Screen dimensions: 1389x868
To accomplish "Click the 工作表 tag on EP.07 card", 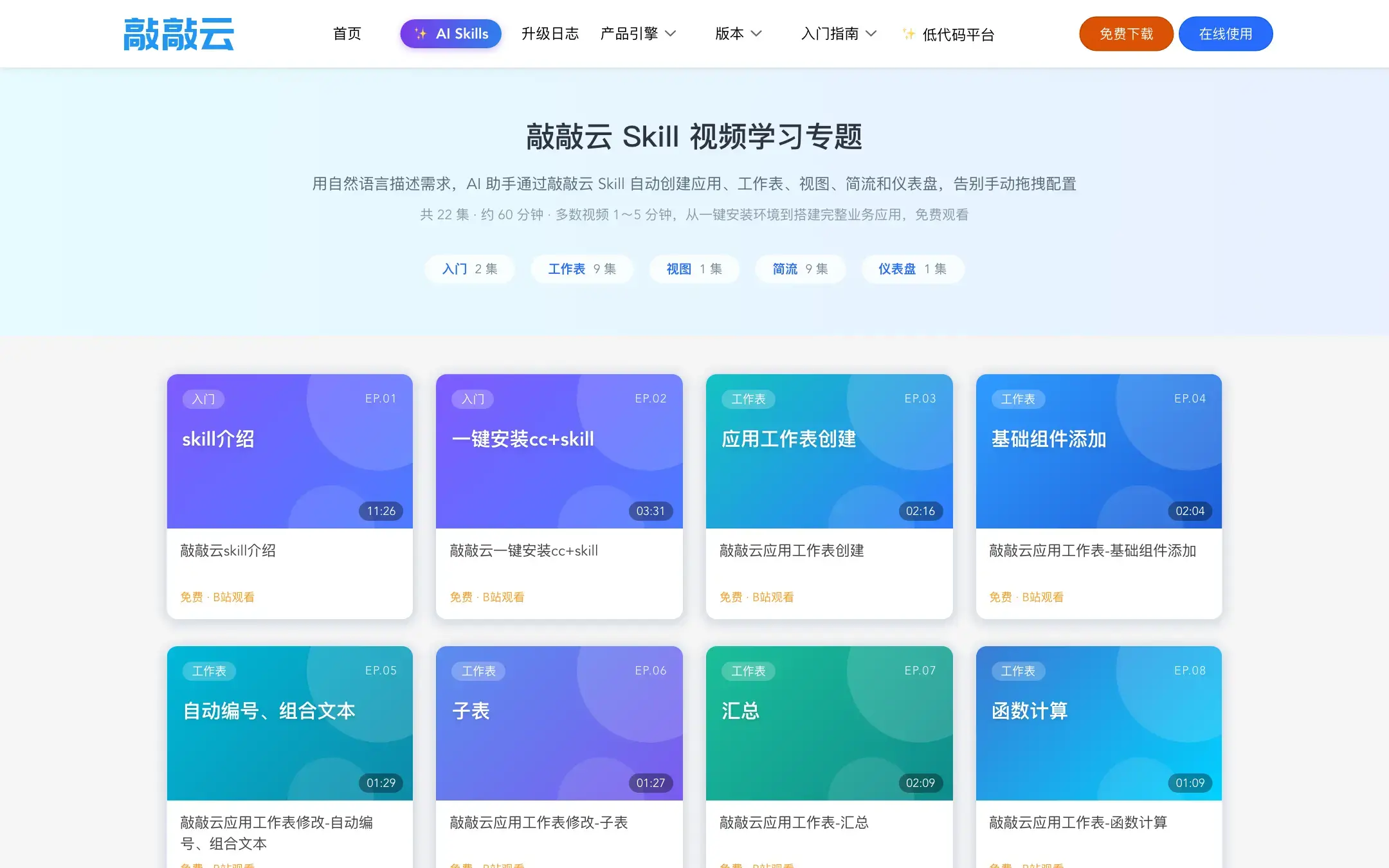I will coord(749,671).
